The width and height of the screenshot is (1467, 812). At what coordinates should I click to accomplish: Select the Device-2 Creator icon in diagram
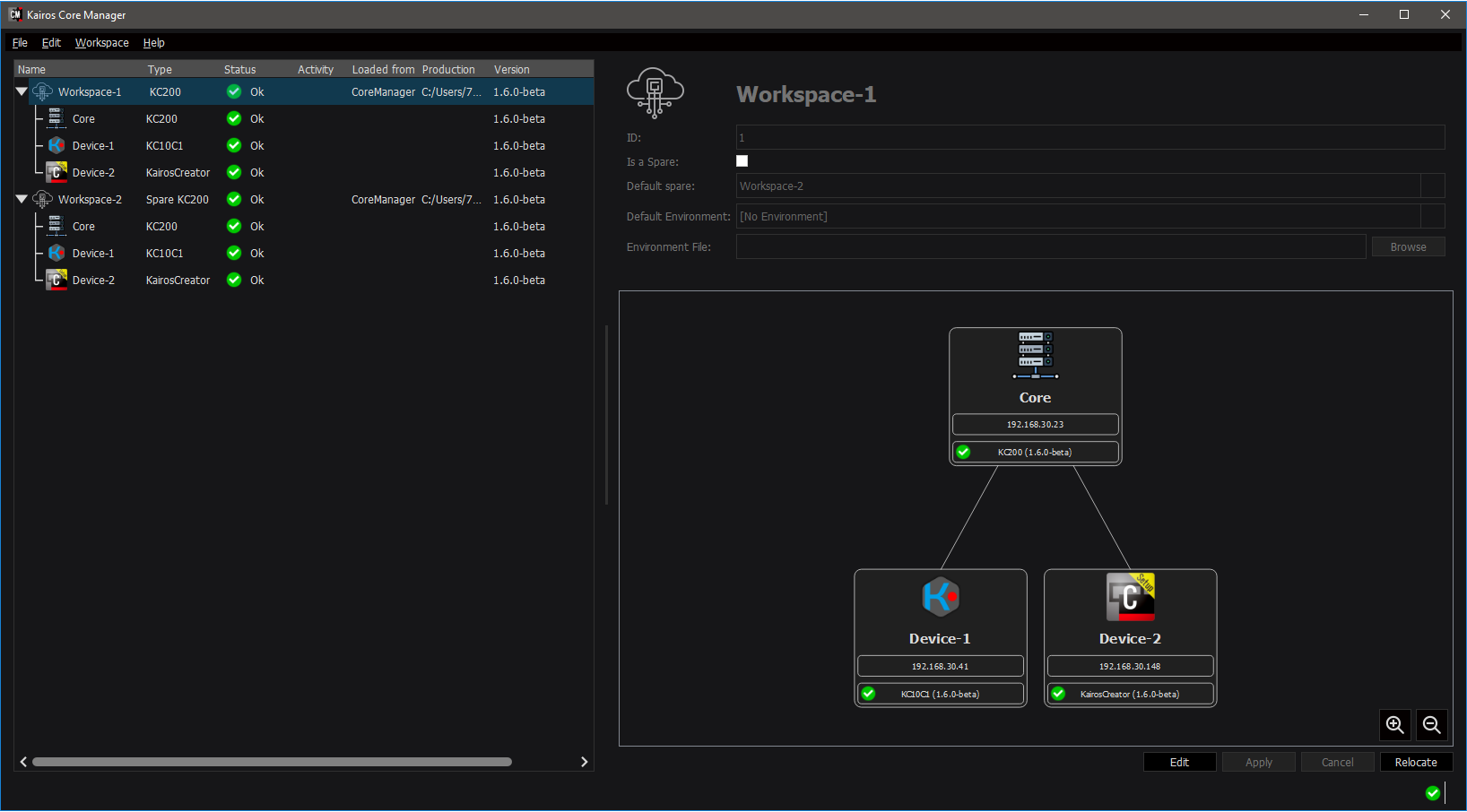pyautogui.click(x=1130, y=597)
